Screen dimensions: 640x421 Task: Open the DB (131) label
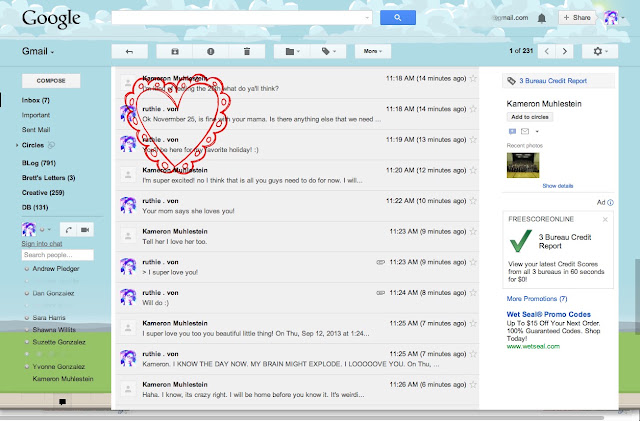[x=35, y=207]
